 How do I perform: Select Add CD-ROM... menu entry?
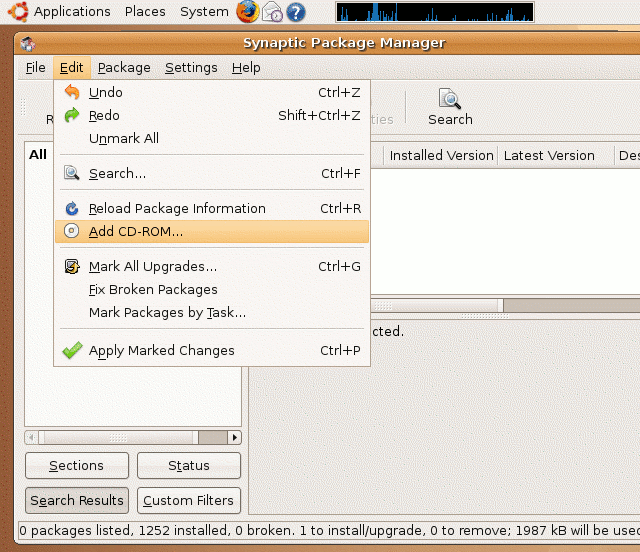tap(212, 231)
